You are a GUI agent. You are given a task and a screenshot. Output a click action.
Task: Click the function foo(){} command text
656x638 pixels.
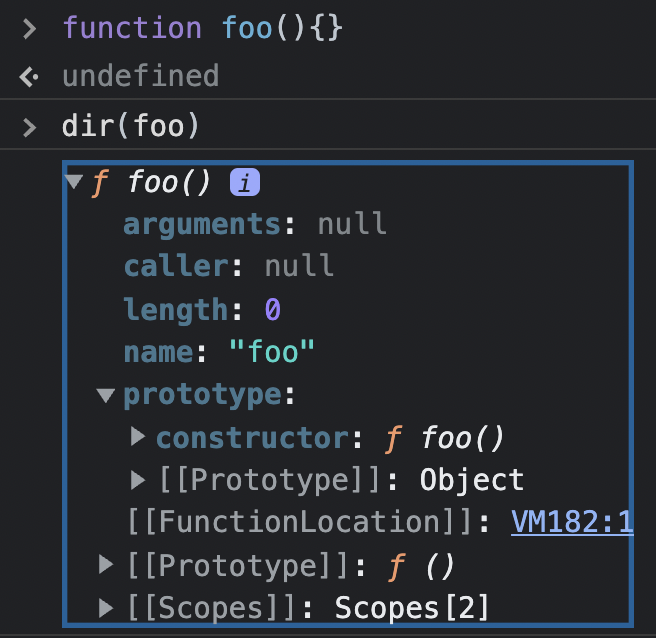pyautogui.click(x=203, y=28)
